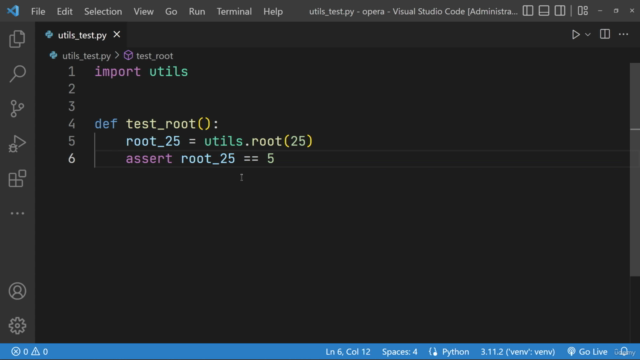Open the Search view
Viewport: 640px width, 360px height.
pyautogui.click(x=17, y=74)
